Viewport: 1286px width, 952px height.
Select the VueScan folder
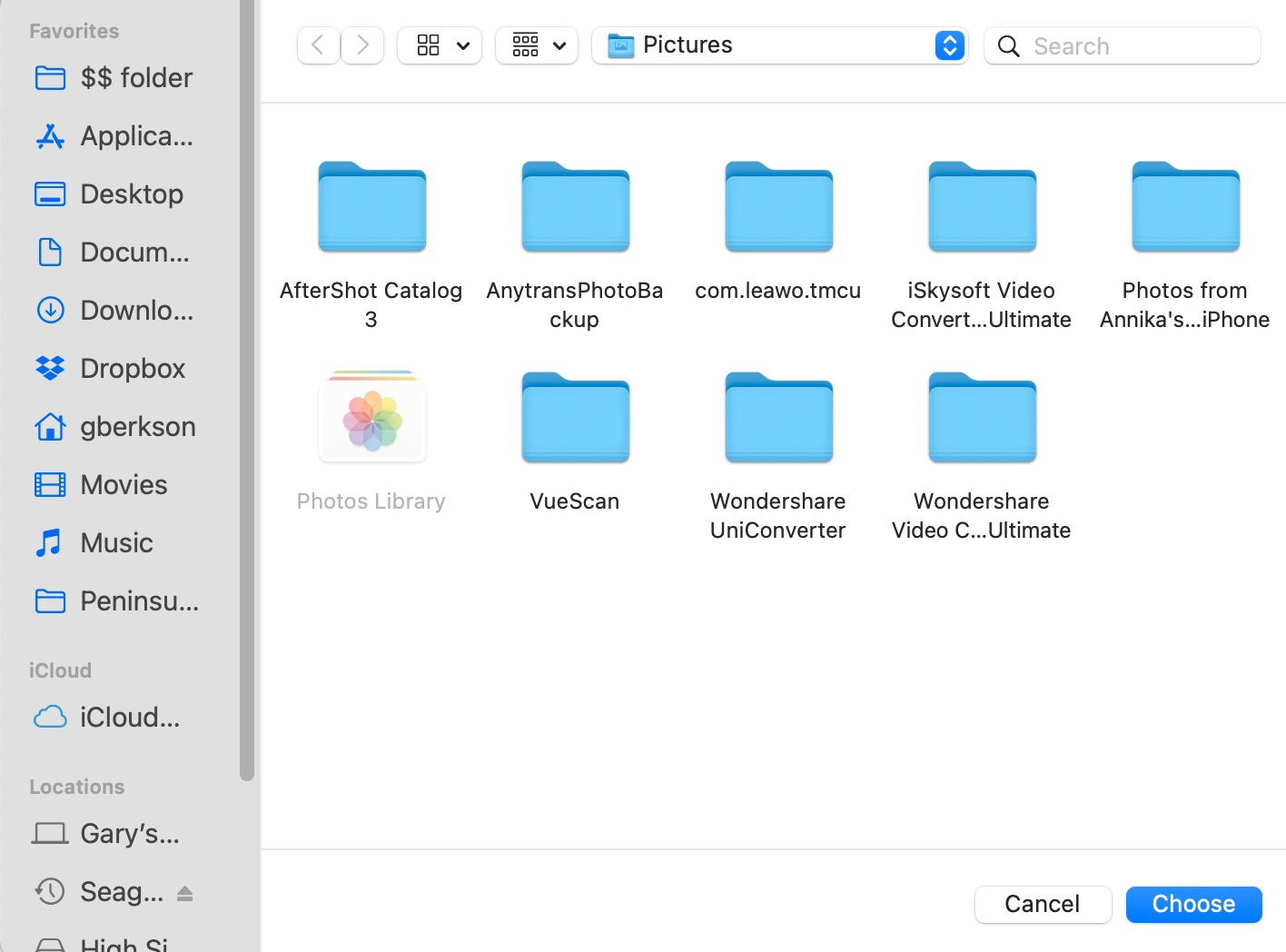575,441
